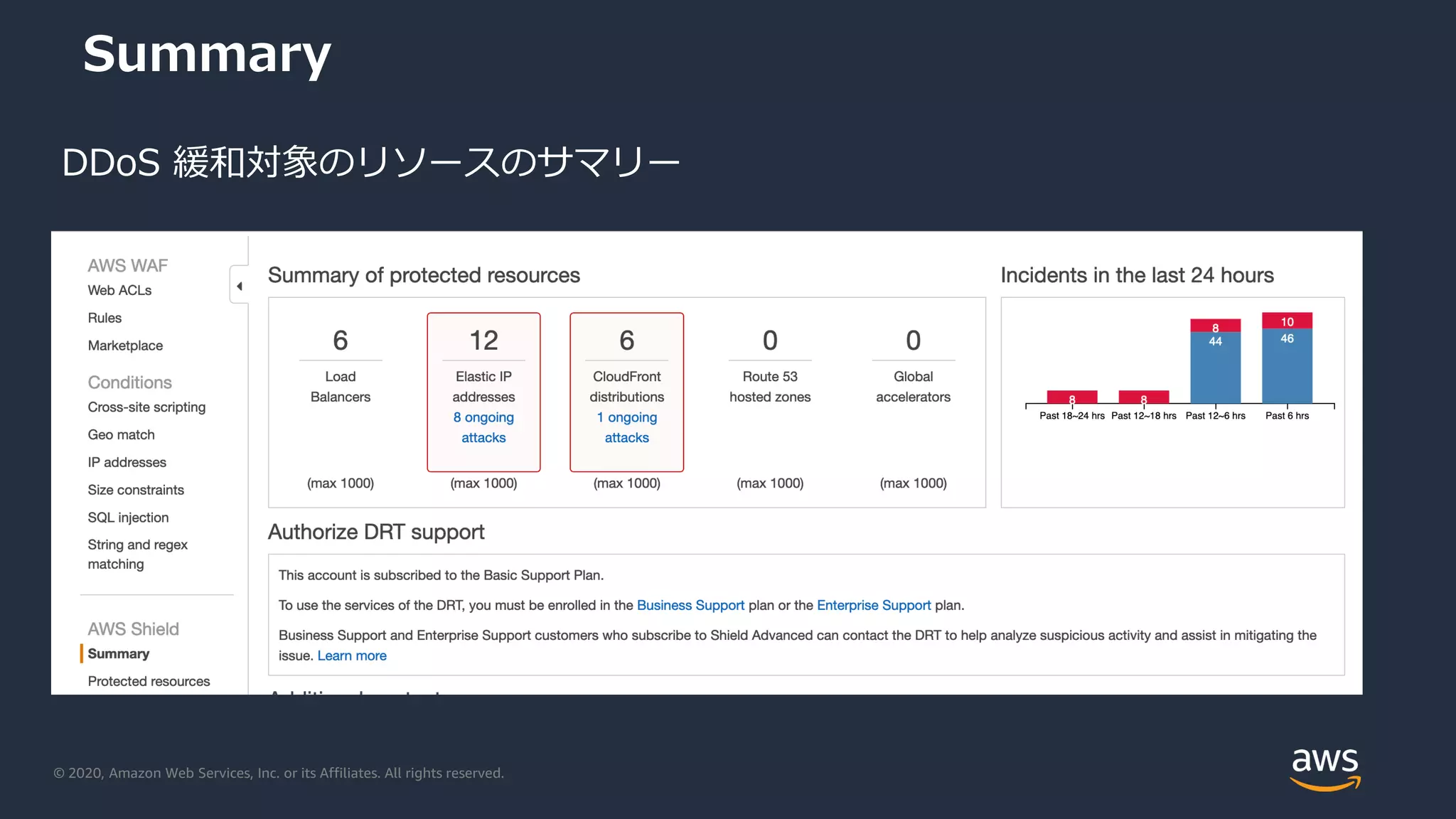1456x819 pixels.
Task: Click the Past 12~18 hrs red bar
Action: (1144, 397)
